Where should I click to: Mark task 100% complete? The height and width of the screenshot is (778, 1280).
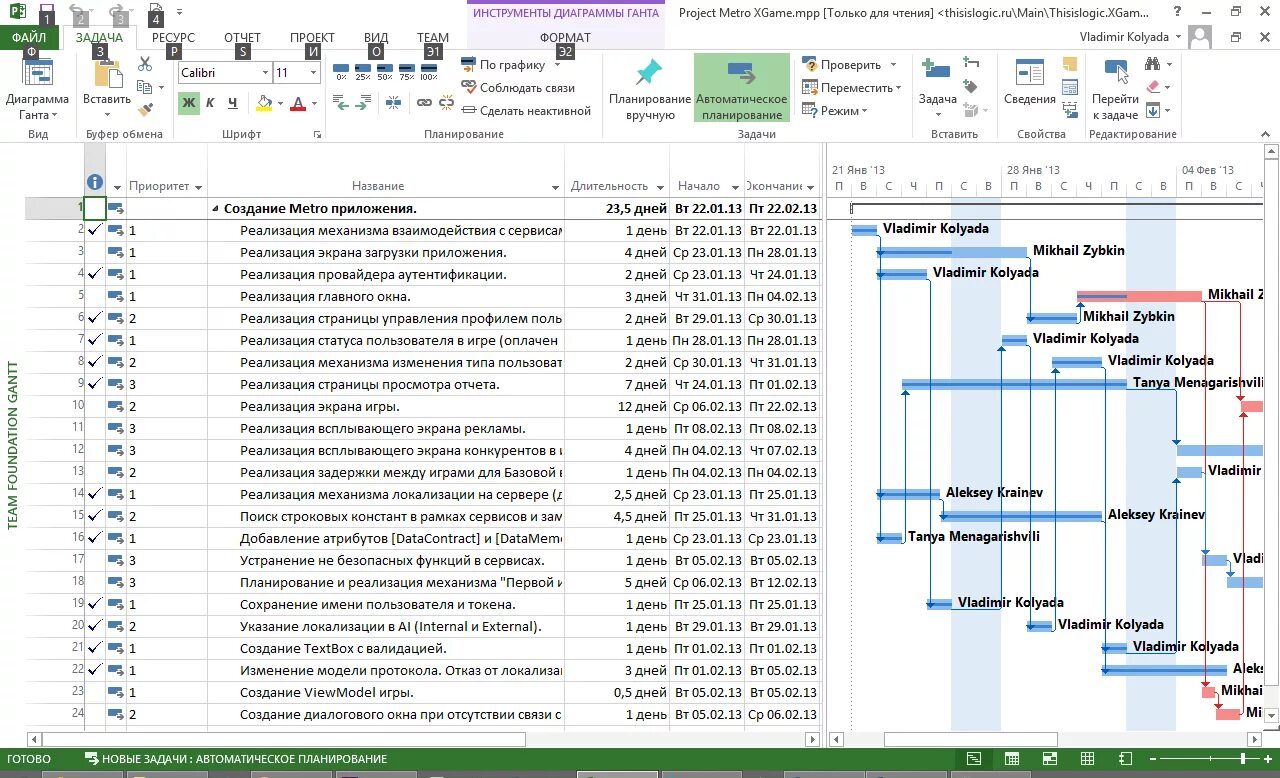tap(429, 71)
